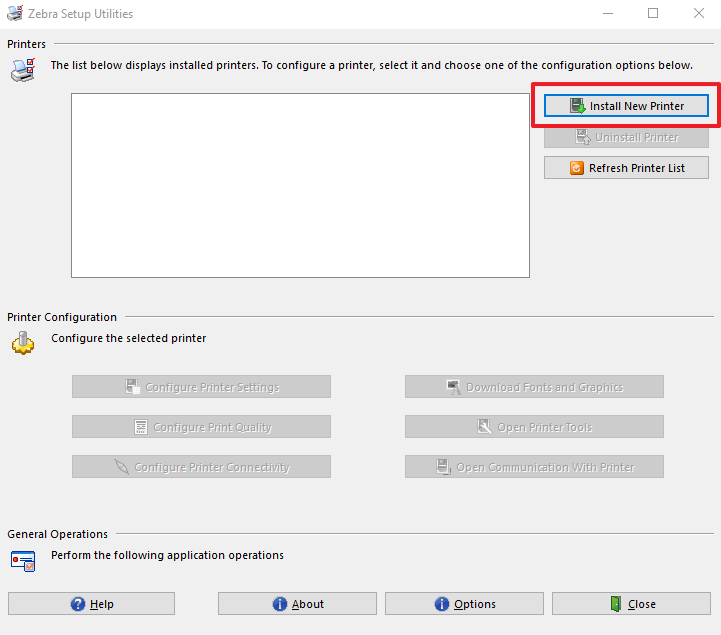Click the yellow gear Printer Configuration icon
Viewport: 721px width, 635px height.
tap(22, 343)
